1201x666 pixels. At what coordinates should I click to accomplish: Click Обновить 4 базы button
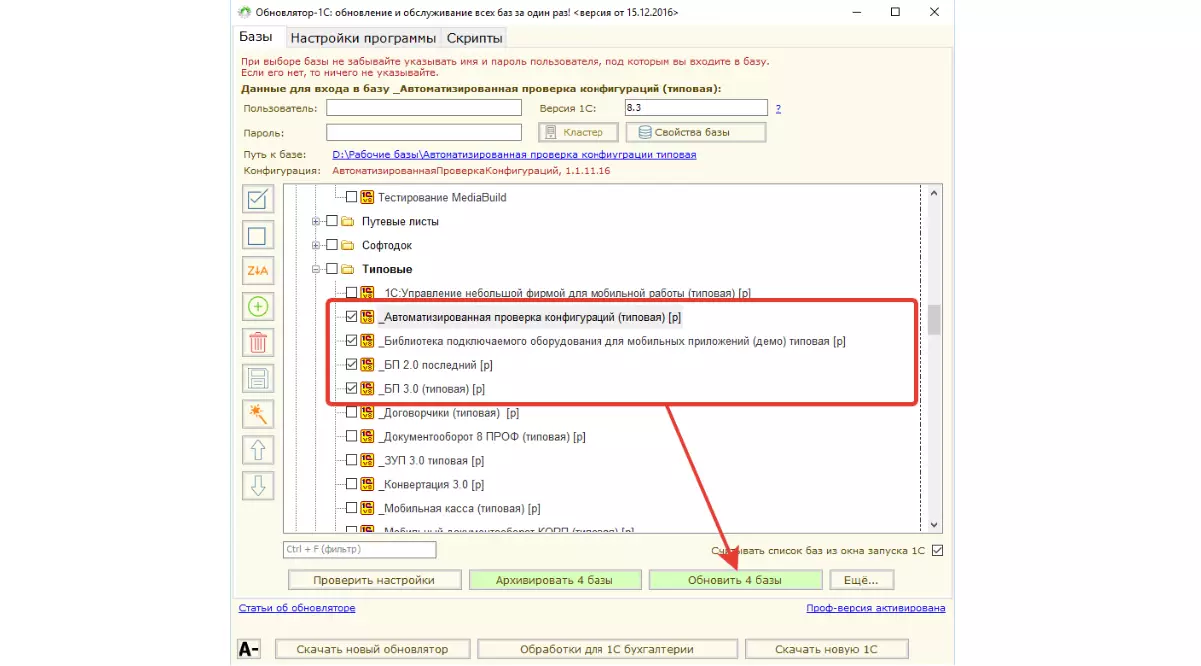click(735, 580)
